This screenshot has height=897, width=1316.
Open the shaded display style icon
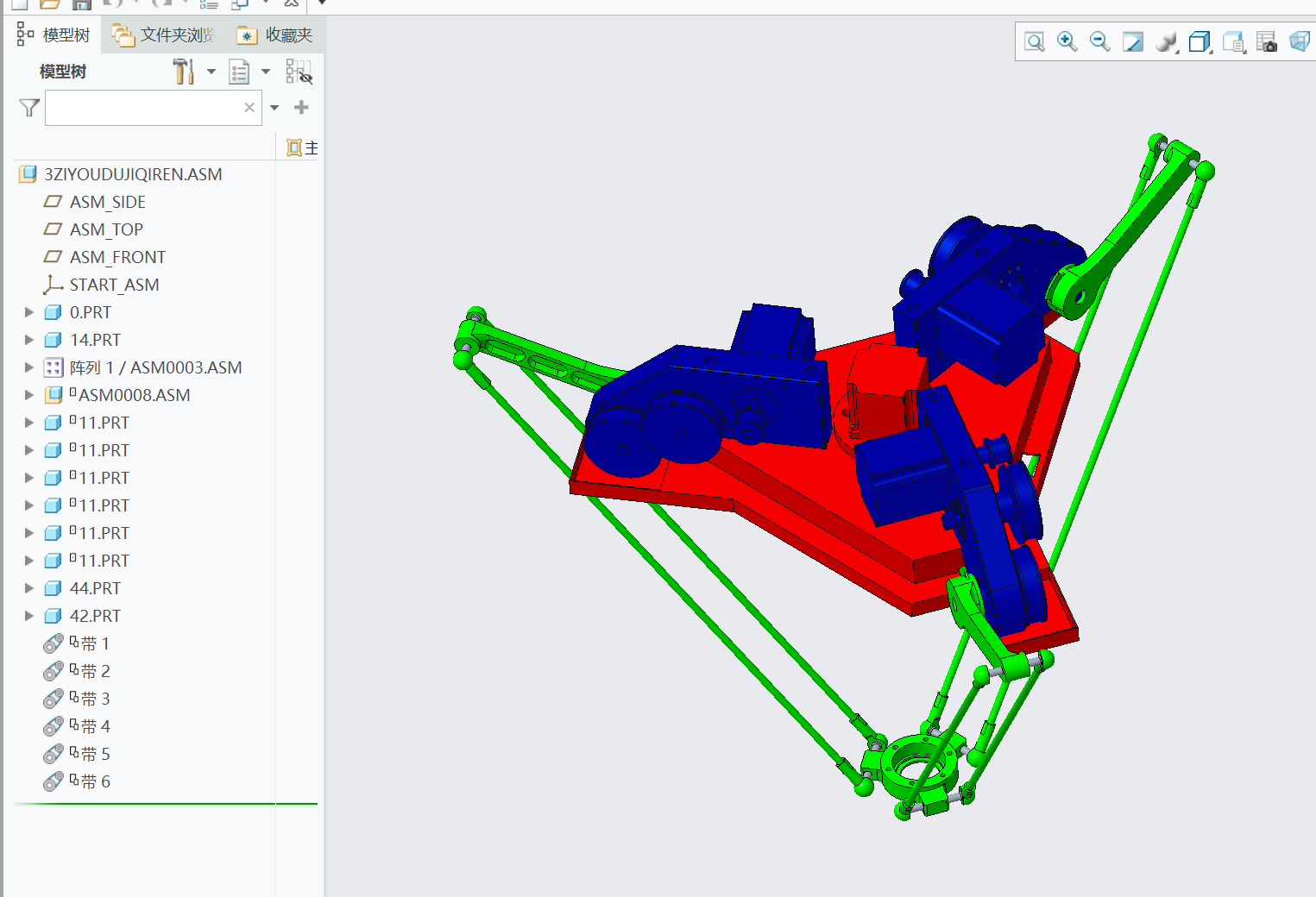pos(1166,41)
